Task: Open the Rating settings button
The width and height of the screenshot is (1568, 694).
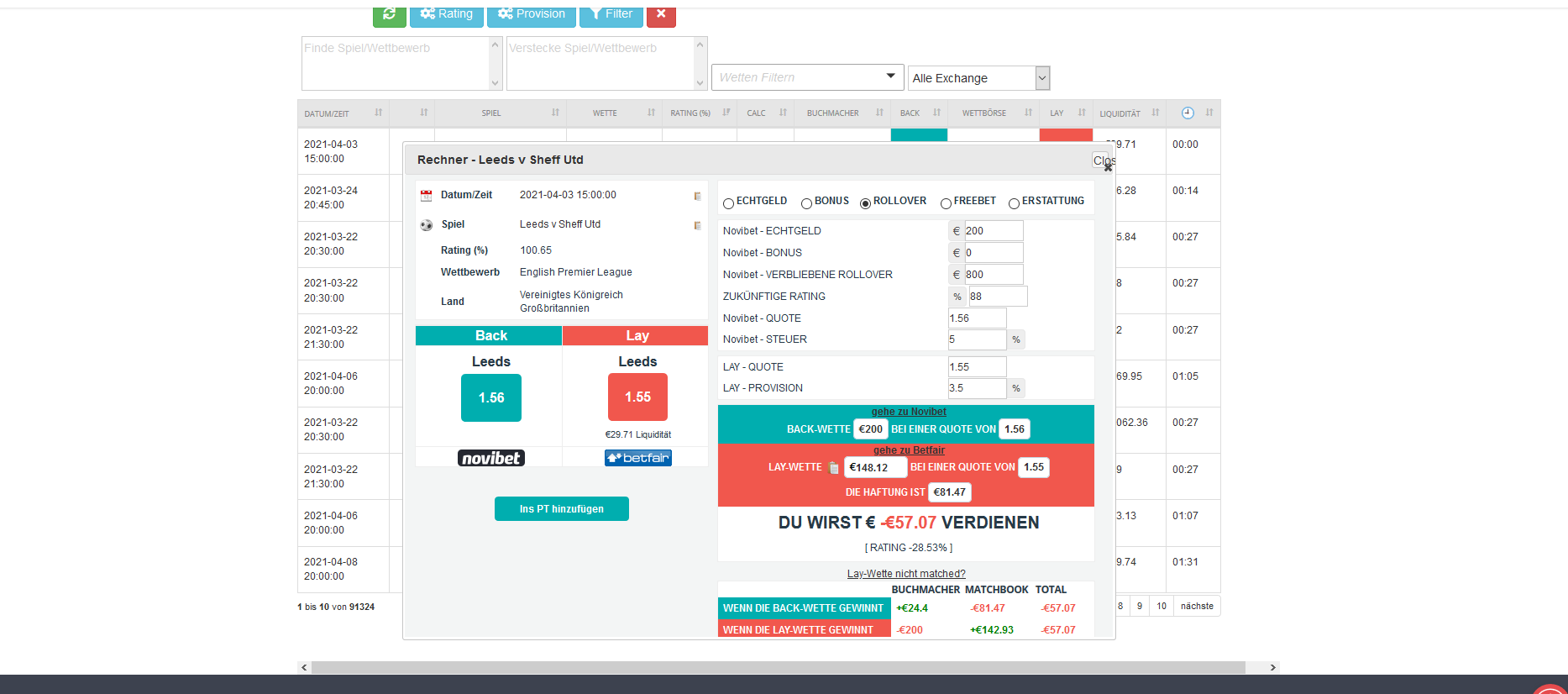Action: [x=447, y=14]
